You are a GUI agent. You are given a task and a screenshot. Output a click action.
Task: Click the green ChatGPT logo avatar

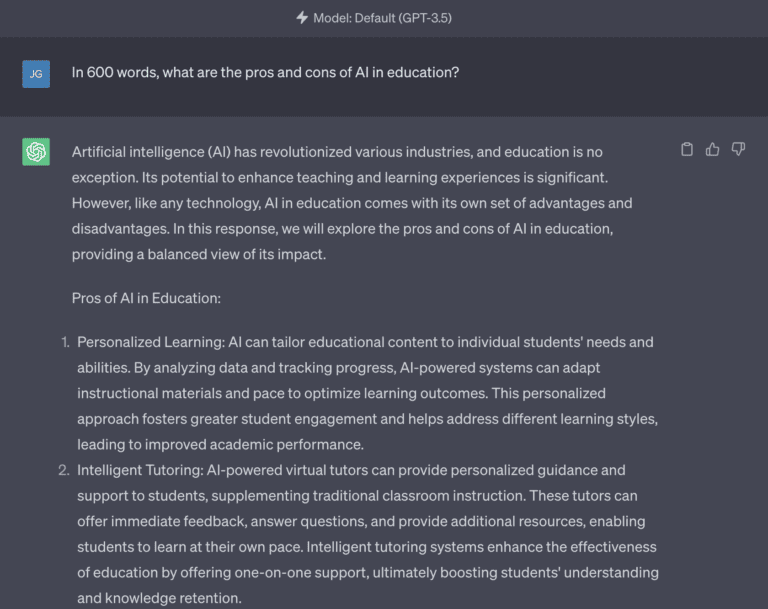(x=36, y=151)
